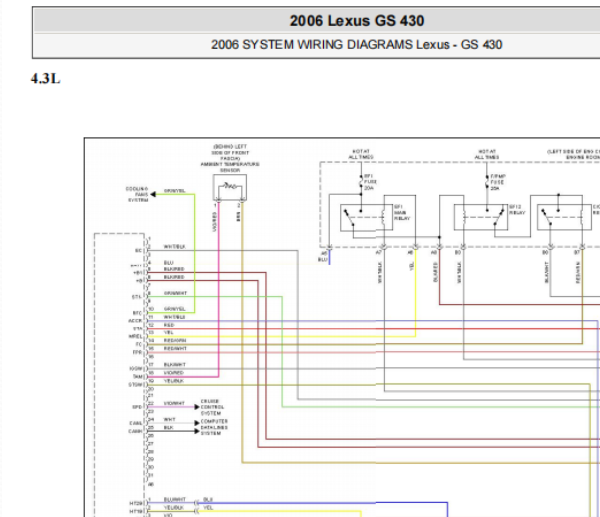Click the EFI Main Relay box
This screenshot has width=600, height=517.
[x=366, y=217]
